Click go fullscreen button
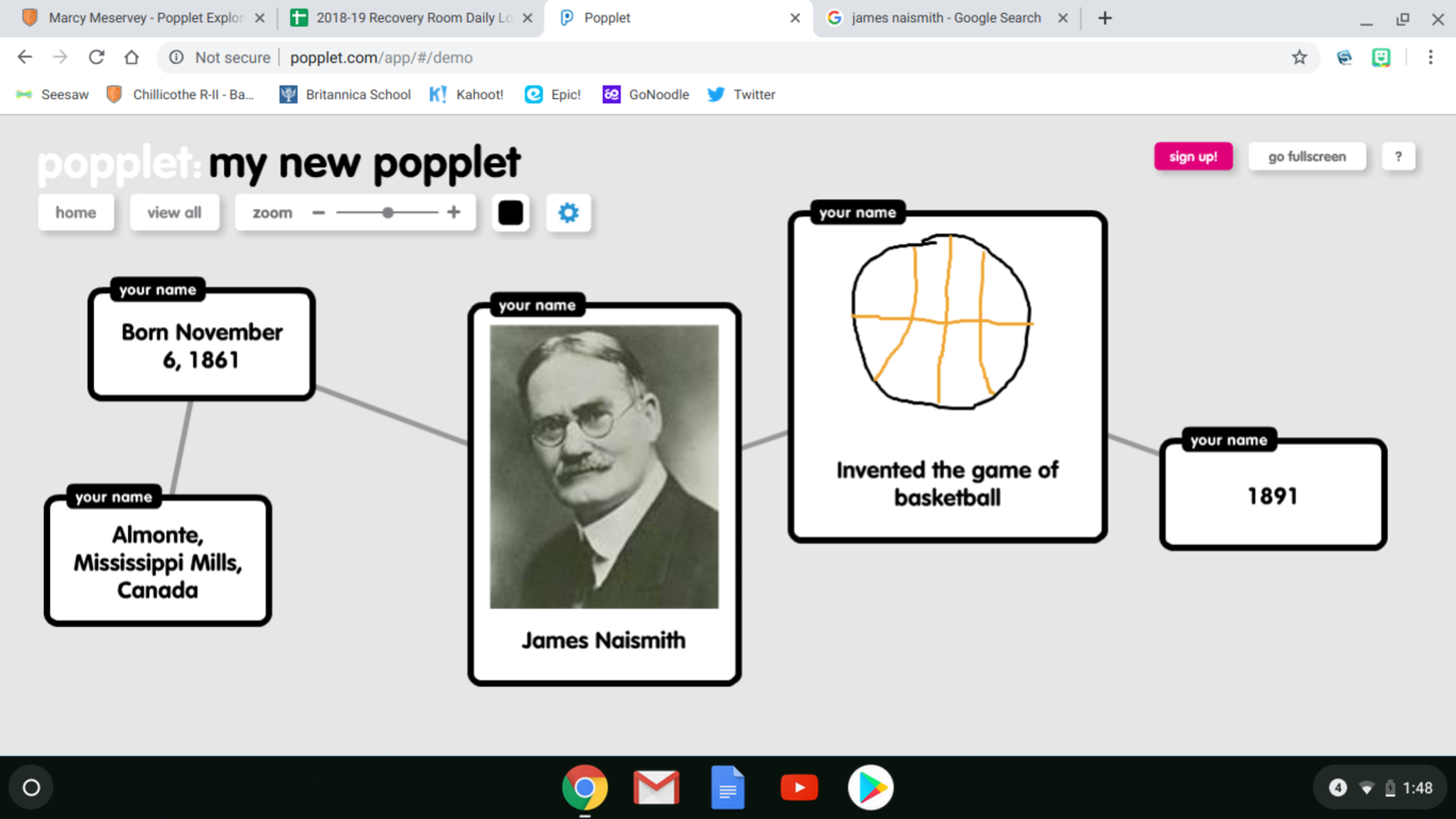 (x=1307, y=156)
